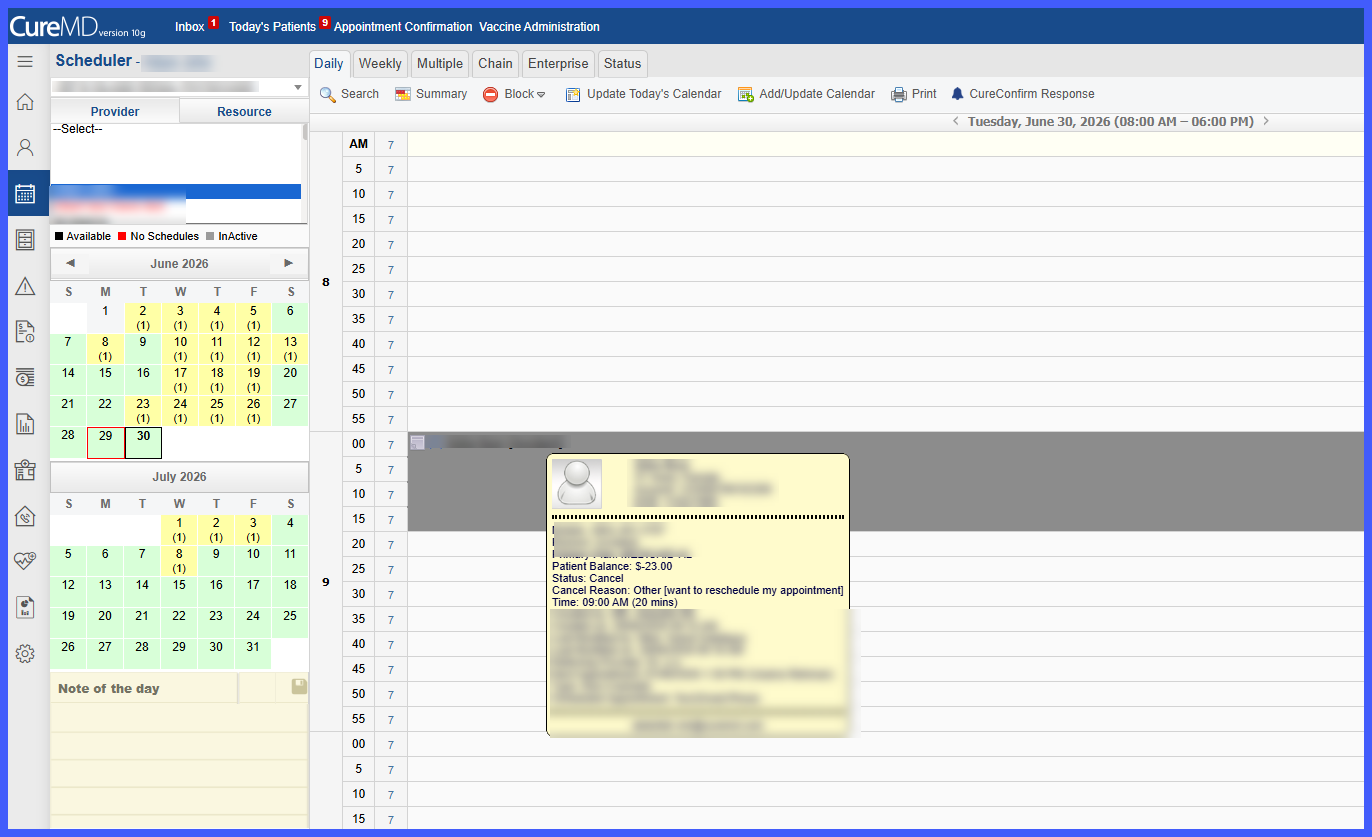1372x837 pixels.
Task: Open the Patient icon in sidebar
Action: [x=26, y=148]
